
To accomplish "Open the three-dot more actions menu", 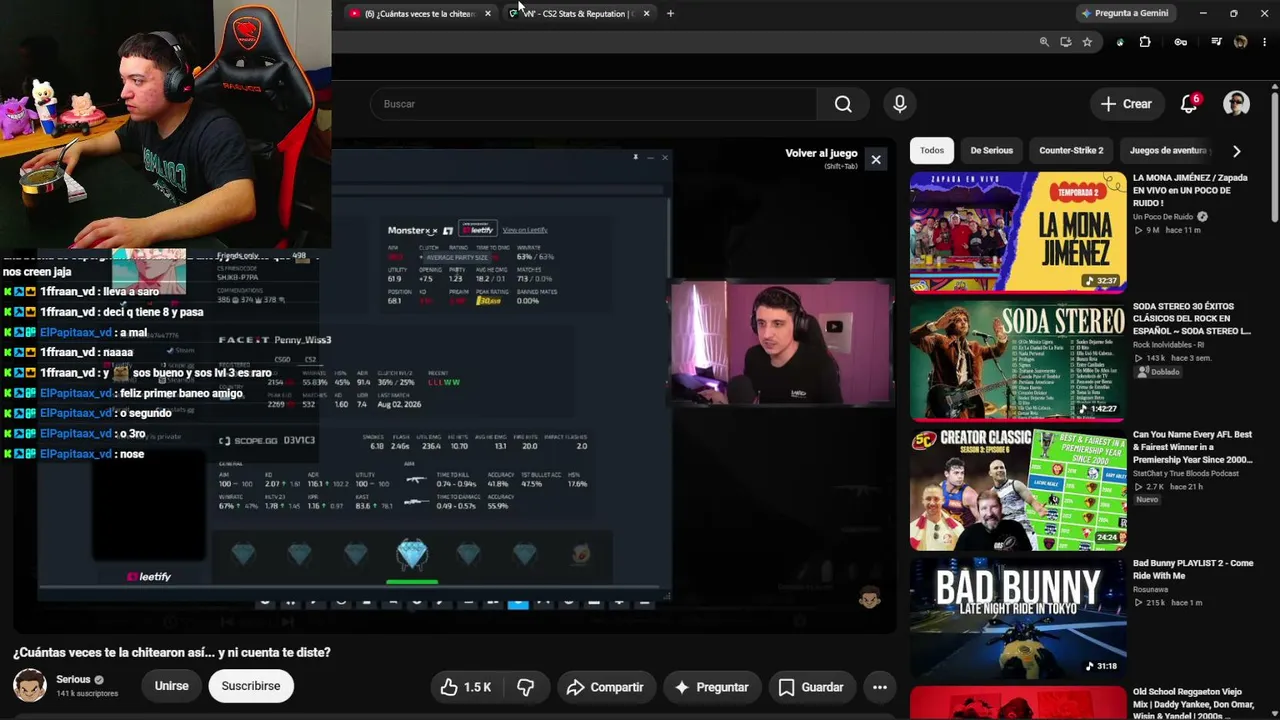I will (x=880, y=687).
